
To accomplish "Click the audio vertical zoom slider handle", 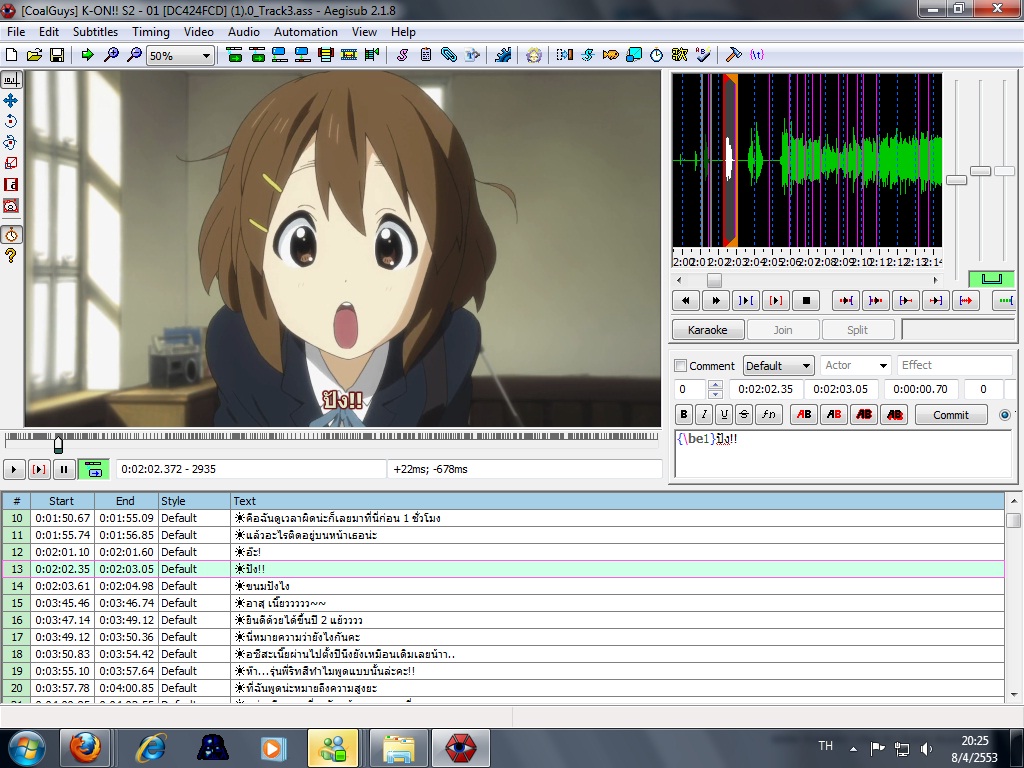I will (x=981, y=170).
